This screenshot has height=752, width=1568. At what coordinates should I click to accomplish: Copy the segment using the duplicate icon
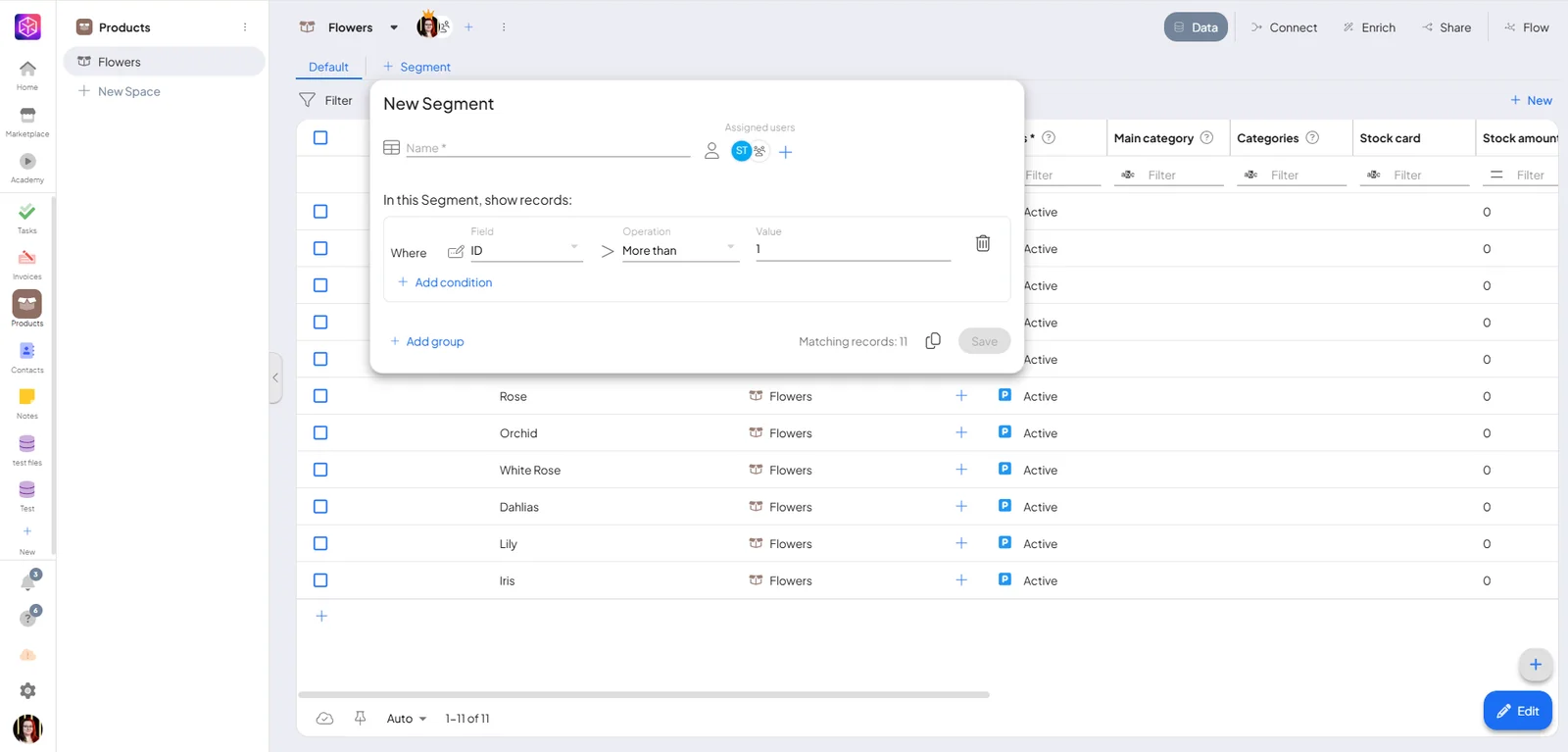coord(933,340)
